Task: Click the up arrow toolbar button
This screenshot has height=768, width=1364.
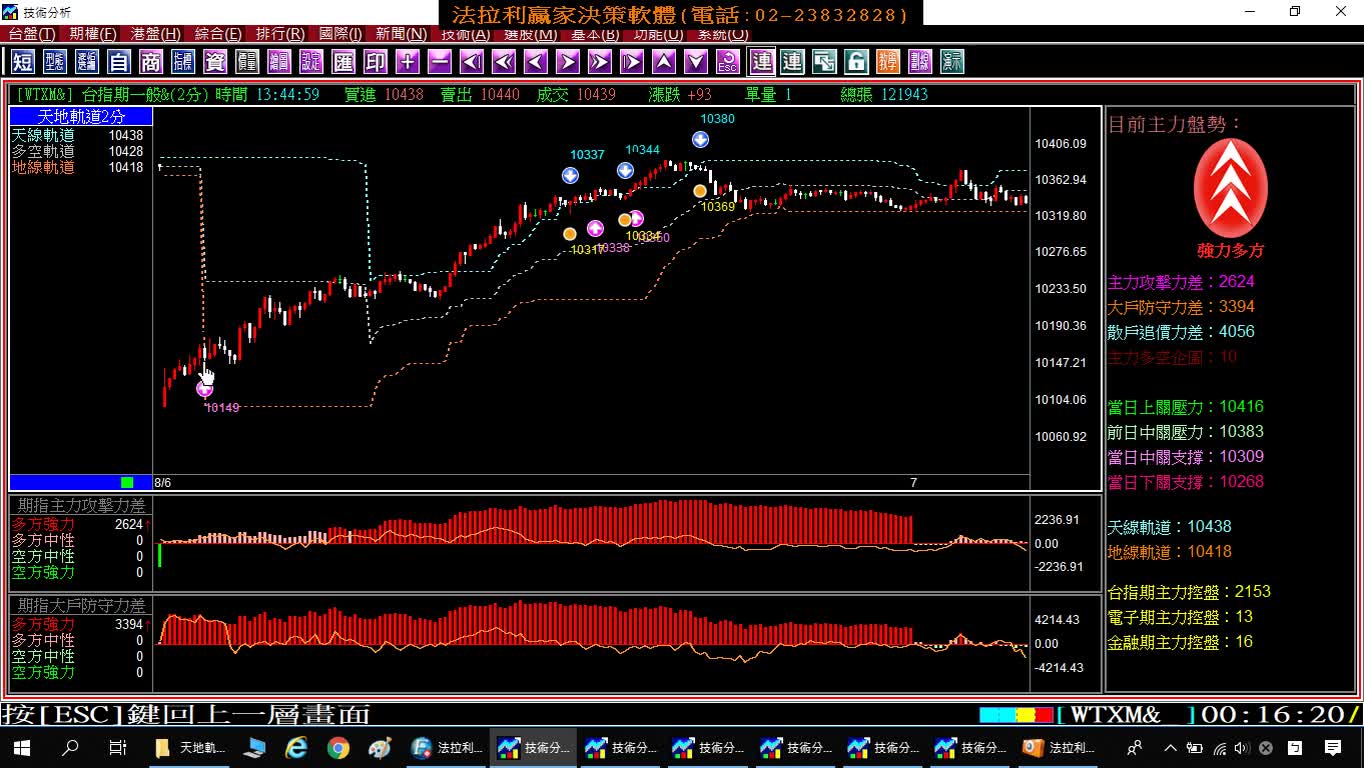Action: [664, 62]
